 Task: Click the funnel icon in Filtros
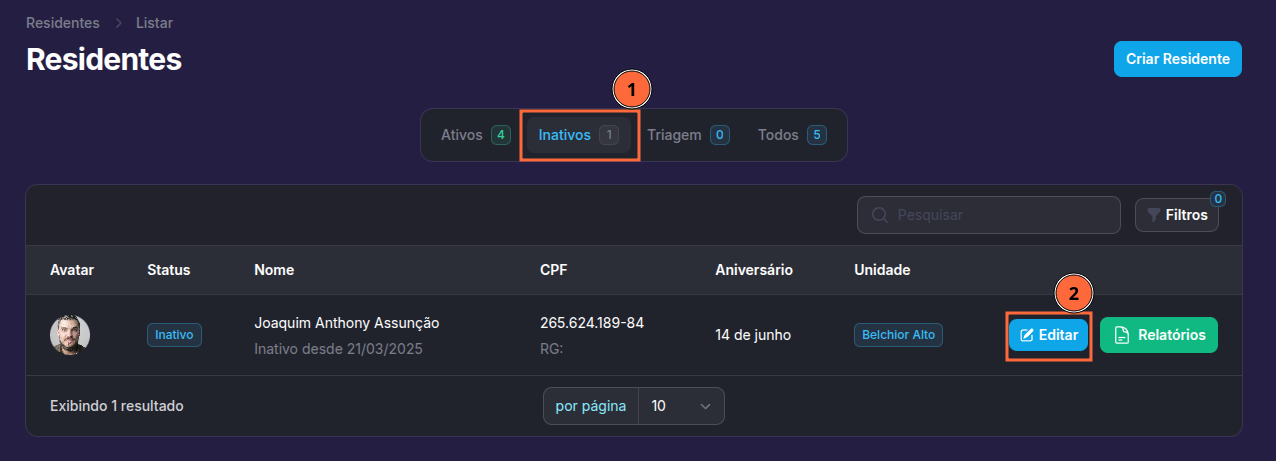pyautogui.click(x=1154, y=215)
